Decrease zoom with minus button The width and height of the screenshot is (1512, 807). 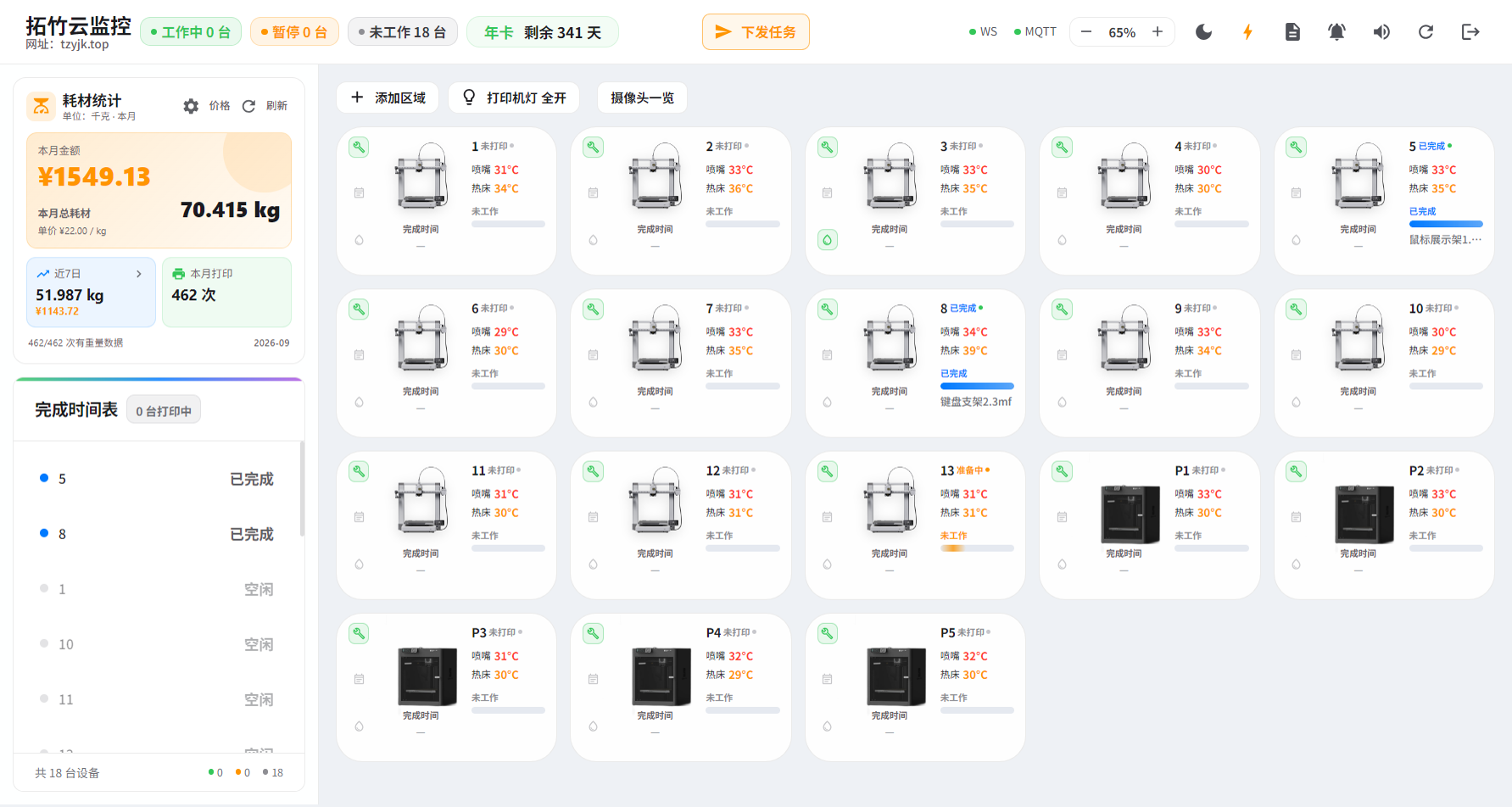(x=1086, y=32)
